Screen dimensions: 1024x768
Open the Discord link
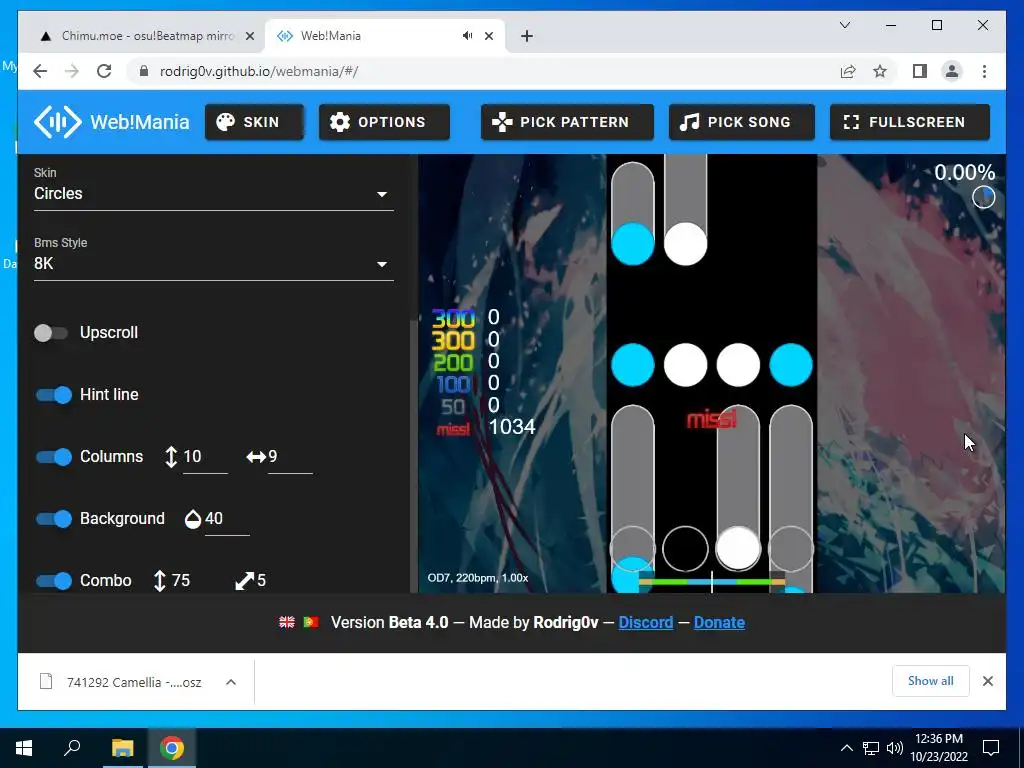(x=645, y=622)
